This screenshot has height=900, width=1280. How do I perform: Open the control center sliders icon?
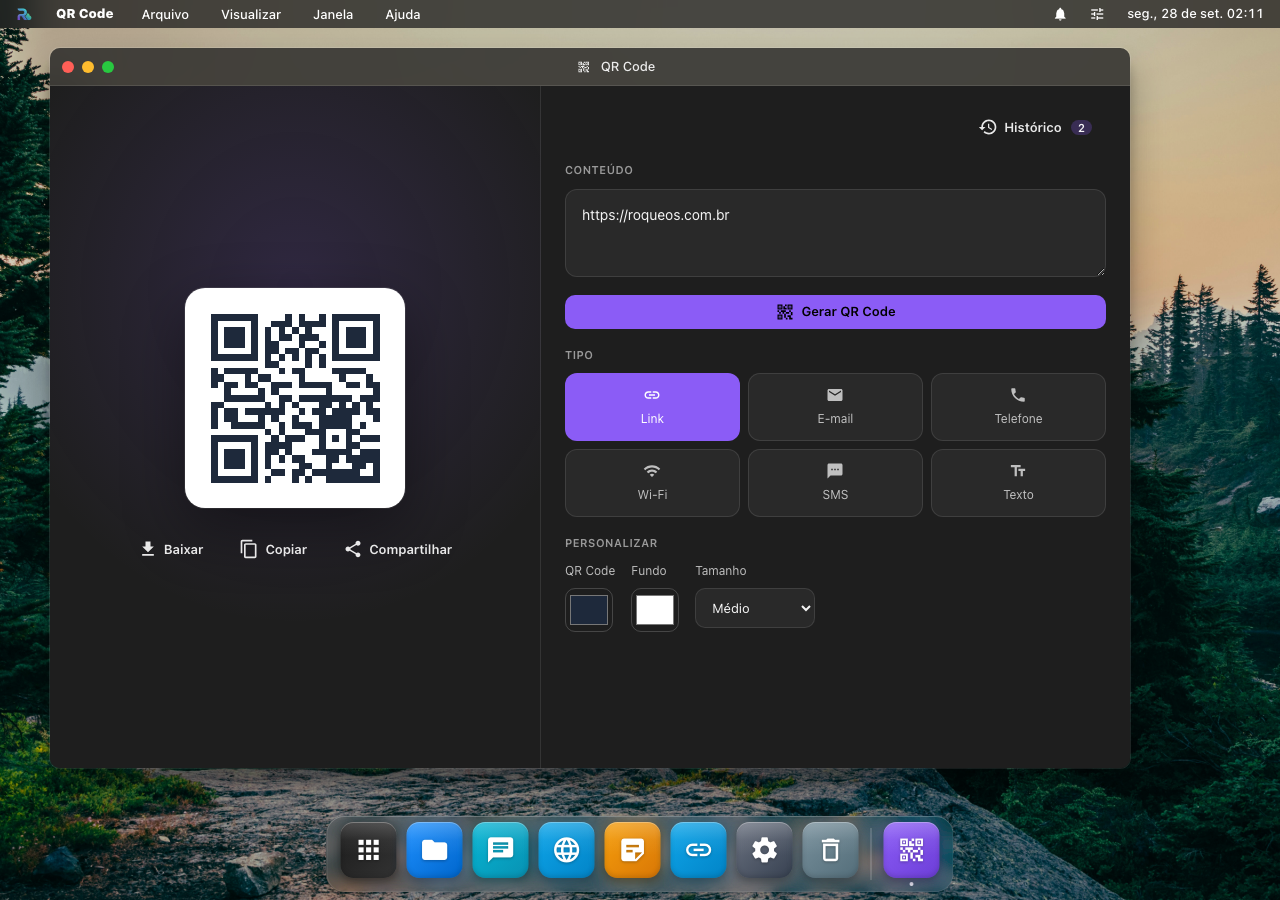pos(1097,14)
